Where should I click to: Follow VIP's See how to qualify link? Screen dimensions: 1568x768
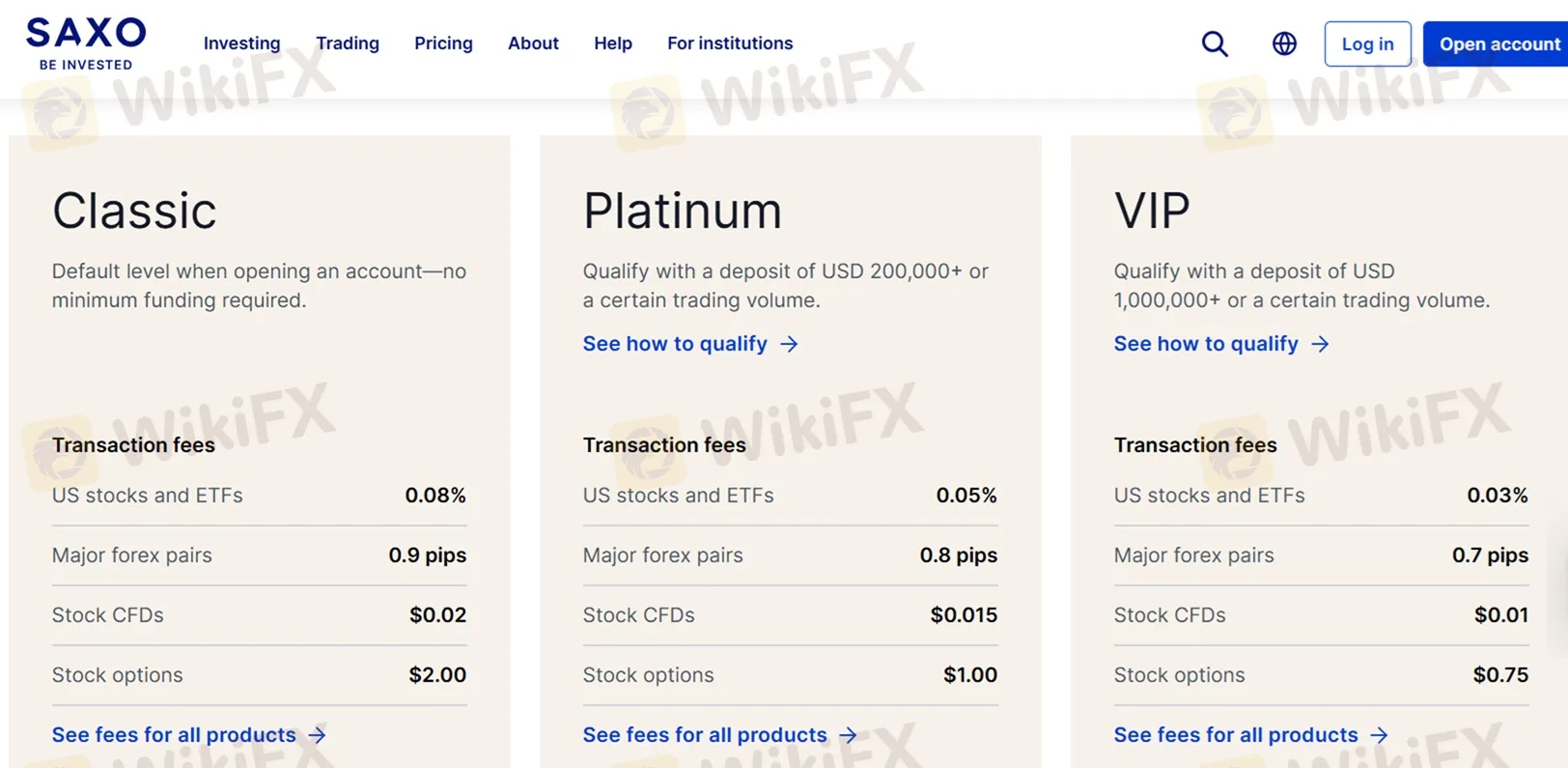(x=1206, y=344)
